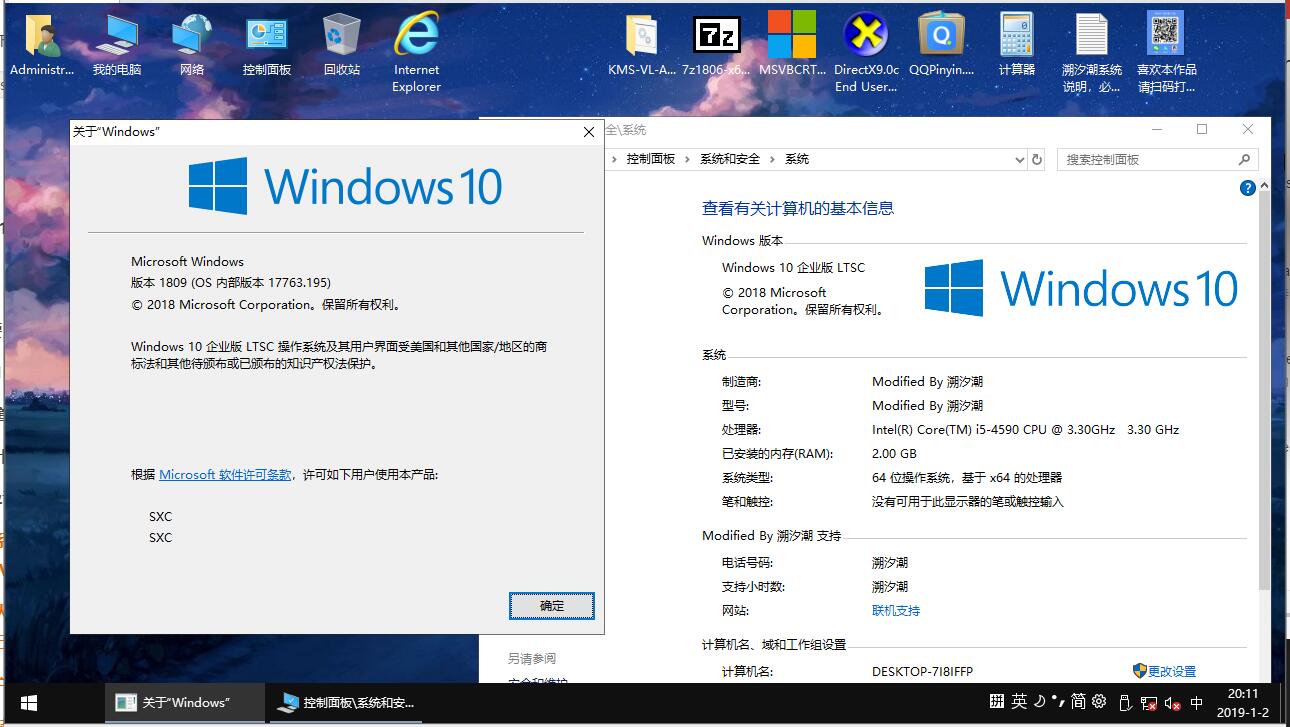Open the Recycle Bin (回收站) icon
Image resolution: width=1290 pixels, height=727 pixels.
click(x=342, y=37)
